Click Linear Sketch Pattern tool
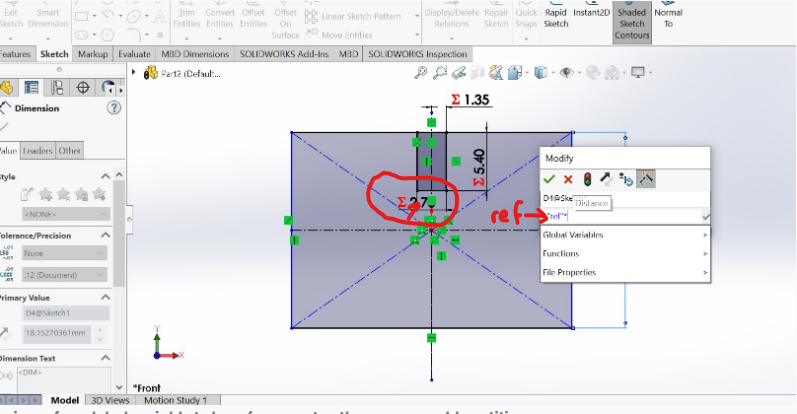This screenshot has width=797, height=414. (353, 16)
